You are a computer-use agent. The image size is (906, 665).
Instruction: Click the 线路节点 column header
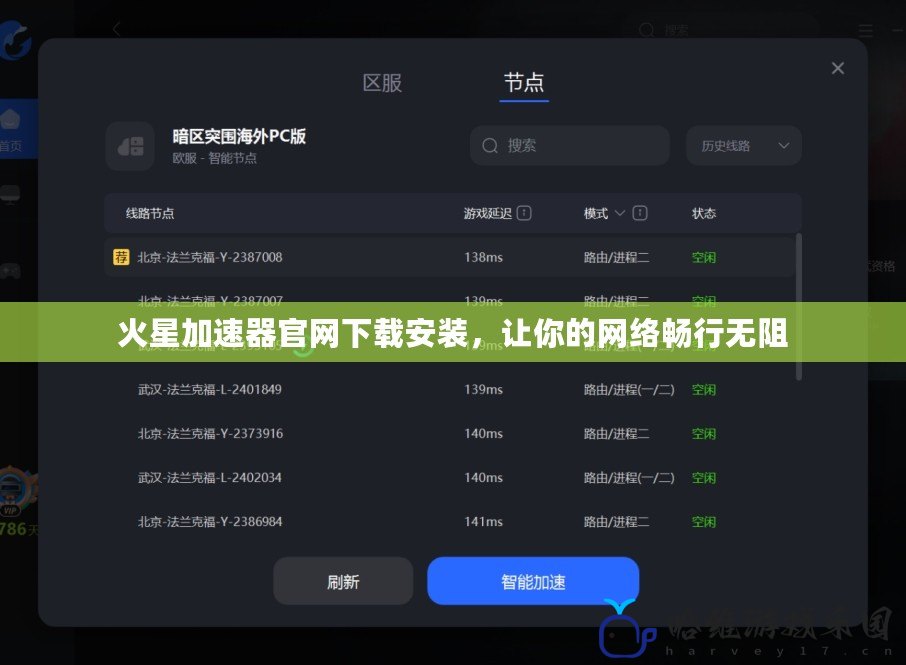point(150,213)
